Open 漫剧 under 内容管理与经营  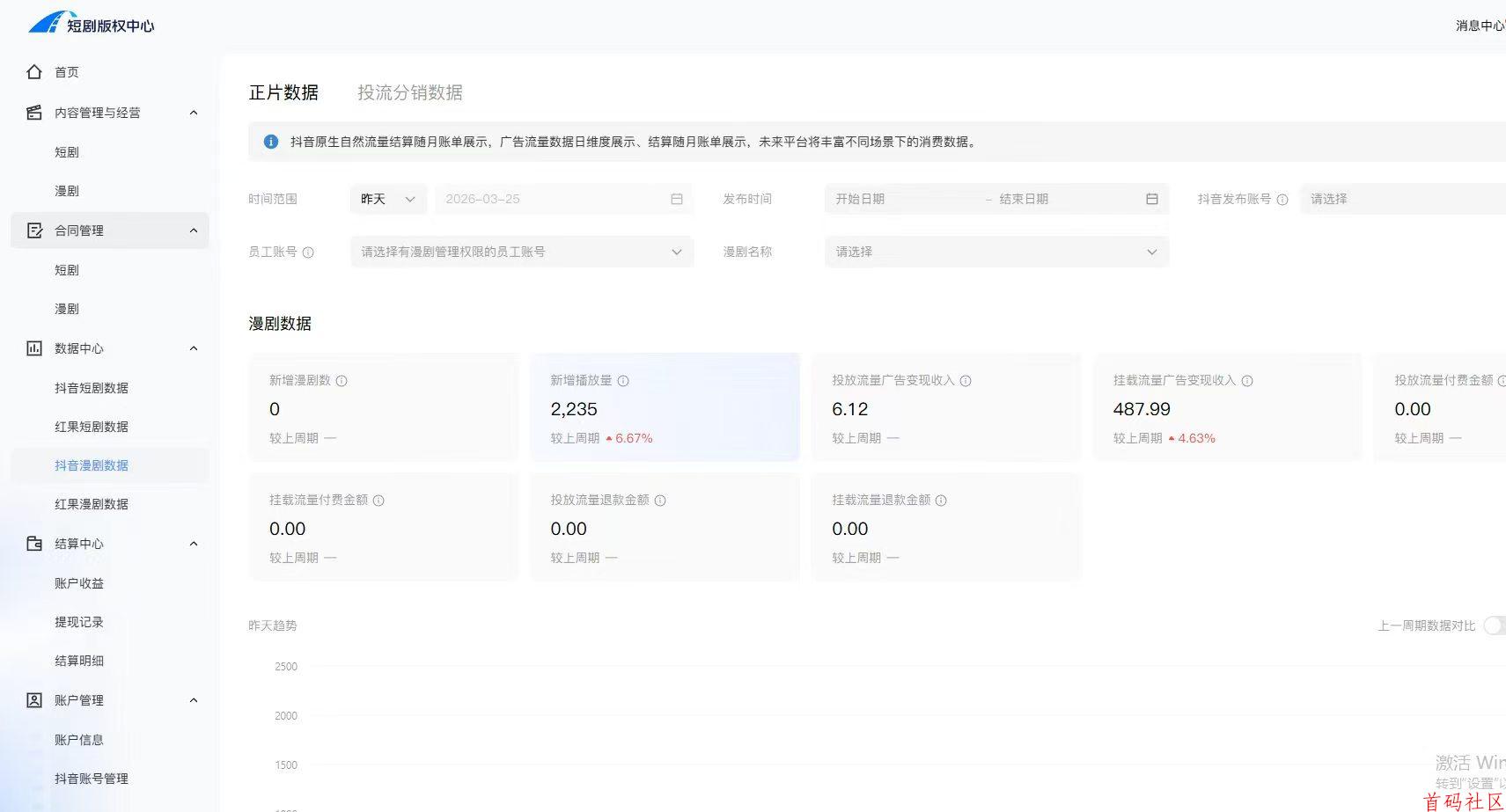(x=67, y=191)
